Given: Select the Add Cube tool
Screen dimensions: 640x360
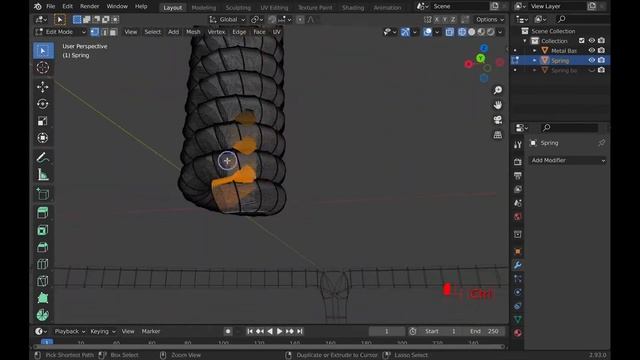Looking at the screenshot, I should point(43,194).
